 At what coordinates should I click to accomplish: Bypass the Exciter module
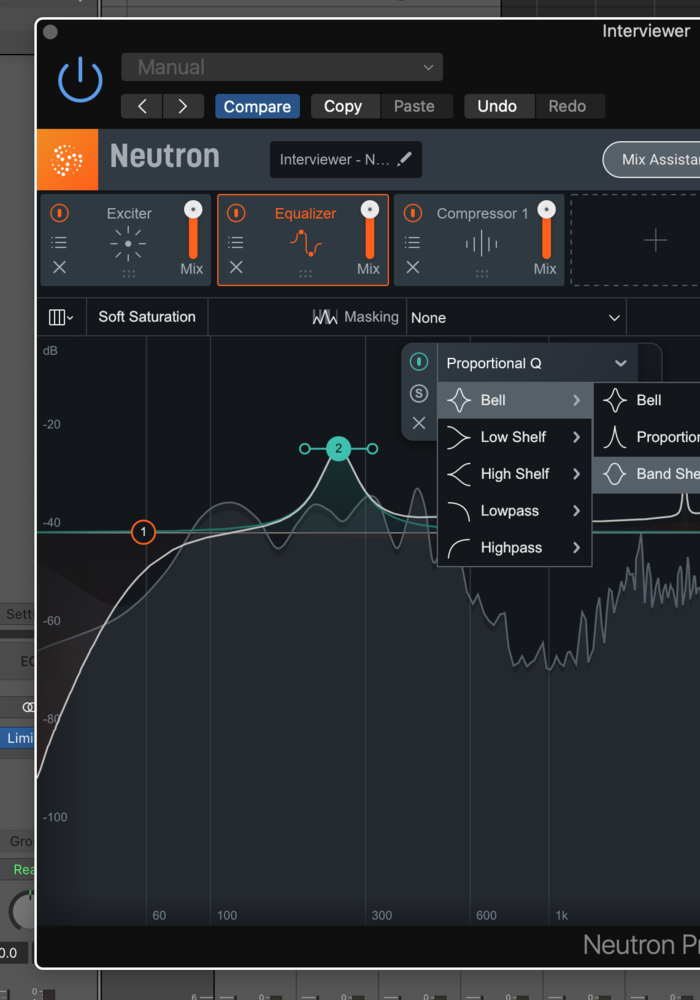pyautogui.click(x=59, y=213)
